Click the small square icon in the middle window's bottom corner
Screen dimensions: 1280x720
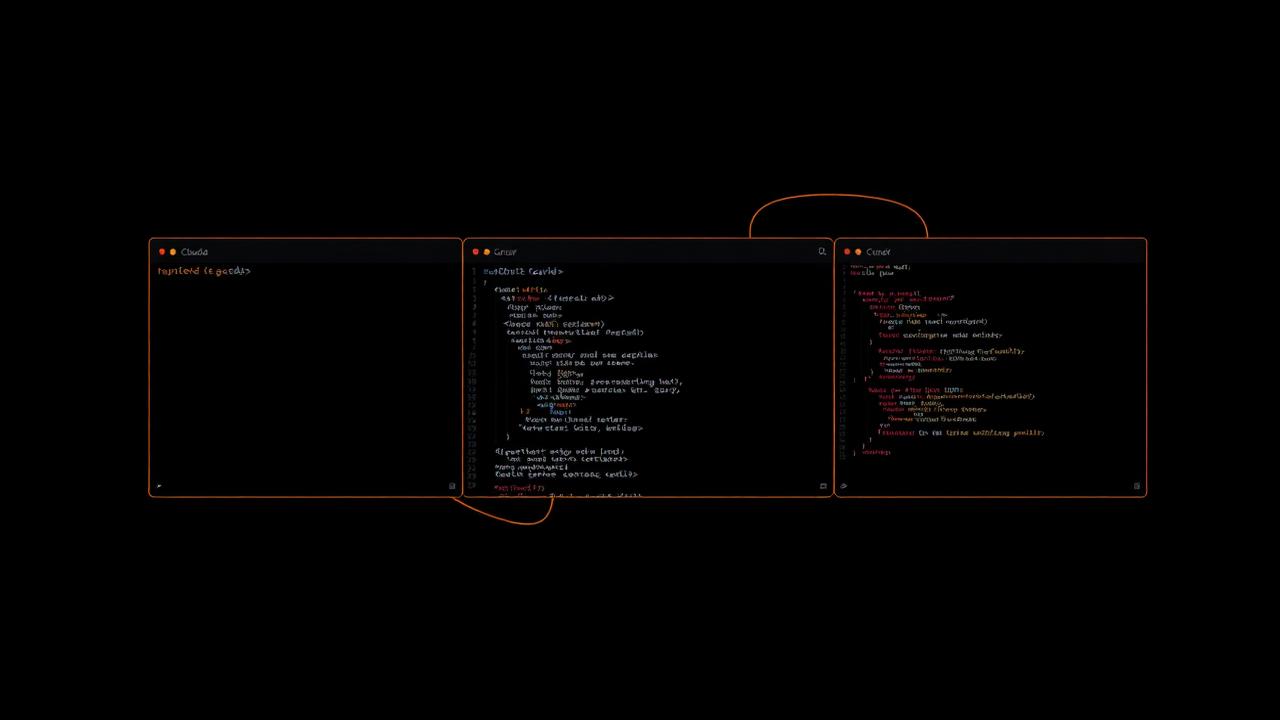coord(823,487)
